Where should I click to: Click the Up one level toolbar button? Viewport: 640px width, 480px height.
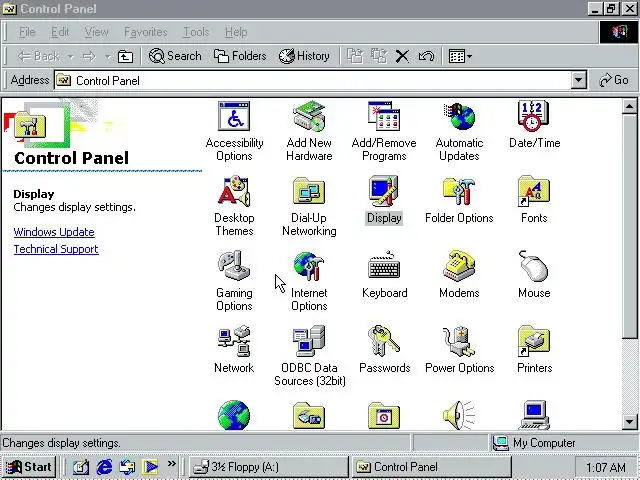pyautogui.click(x=125, y=56)
